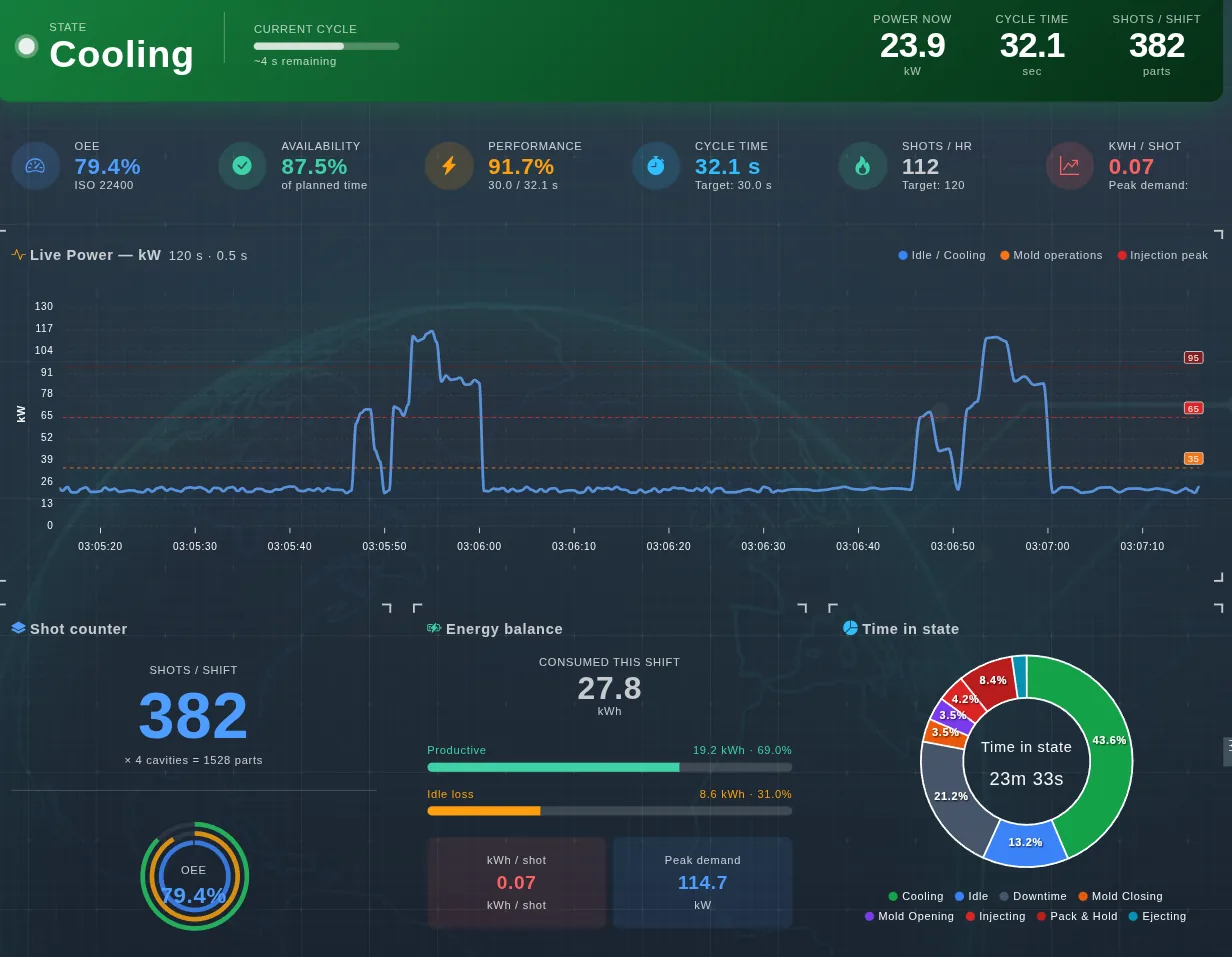This screenshot has height=957, width=1232.
Task: Click the '~4 s remaining' label
Action: pos(295,61)
